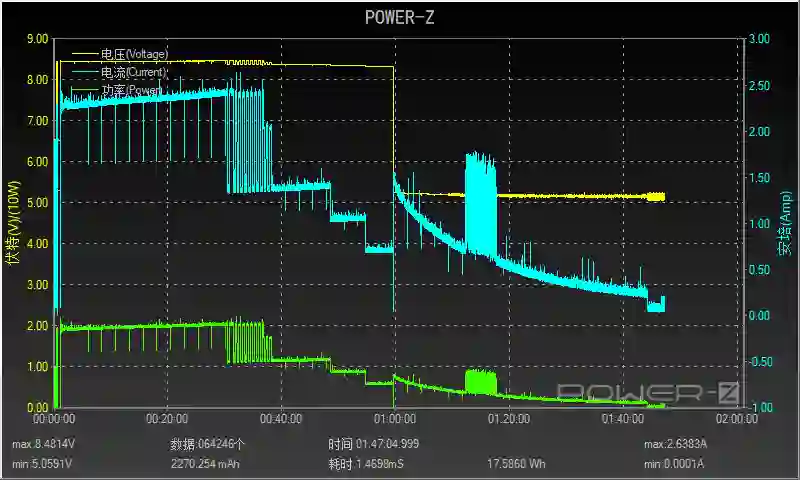Click the 6.00 tick on the voltage axis
Viewport: 800px width, 480px height.
click(37, 162)
